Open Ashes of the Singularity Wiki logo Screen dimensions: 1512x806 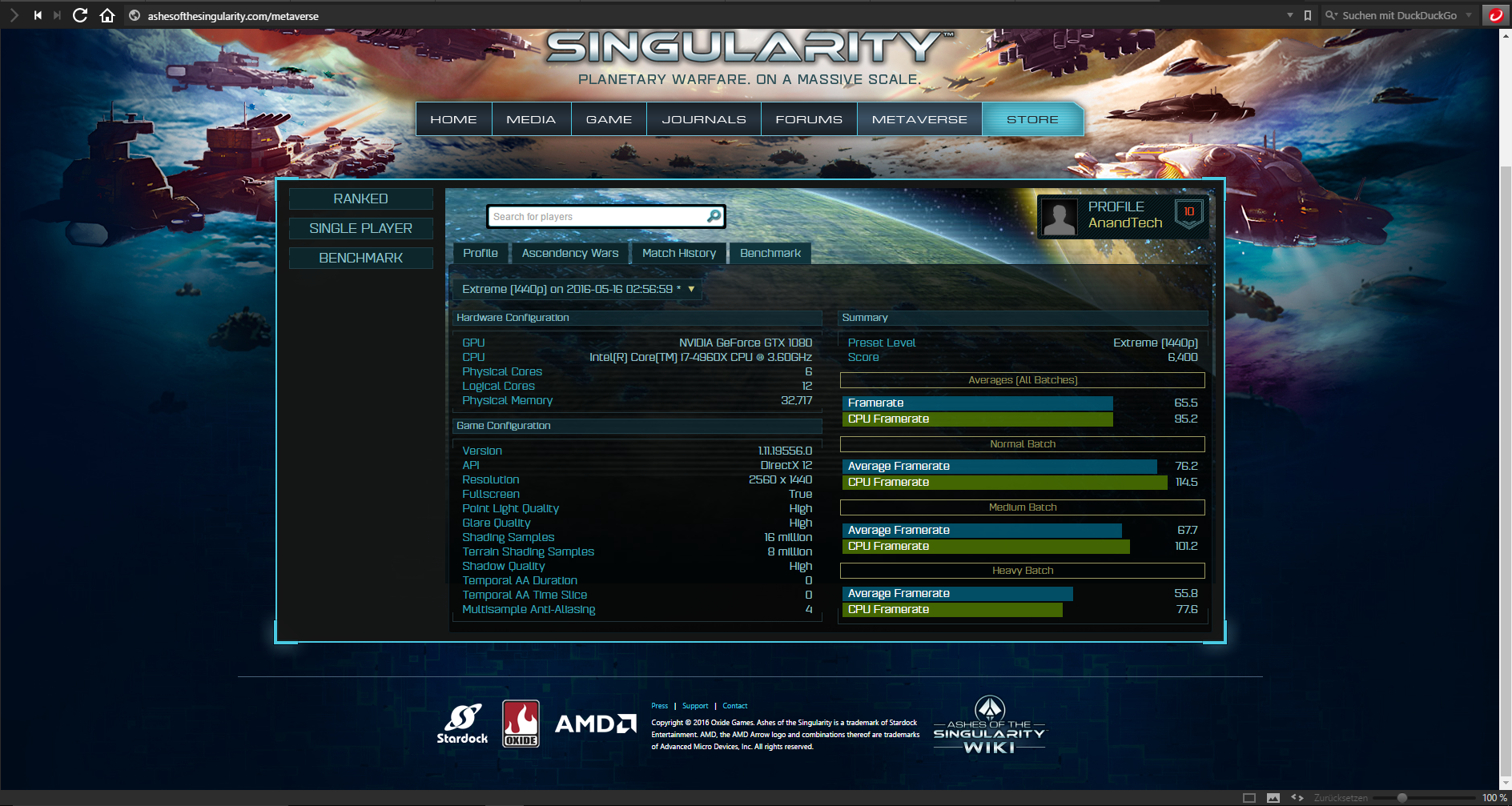(x=990, y=724)
